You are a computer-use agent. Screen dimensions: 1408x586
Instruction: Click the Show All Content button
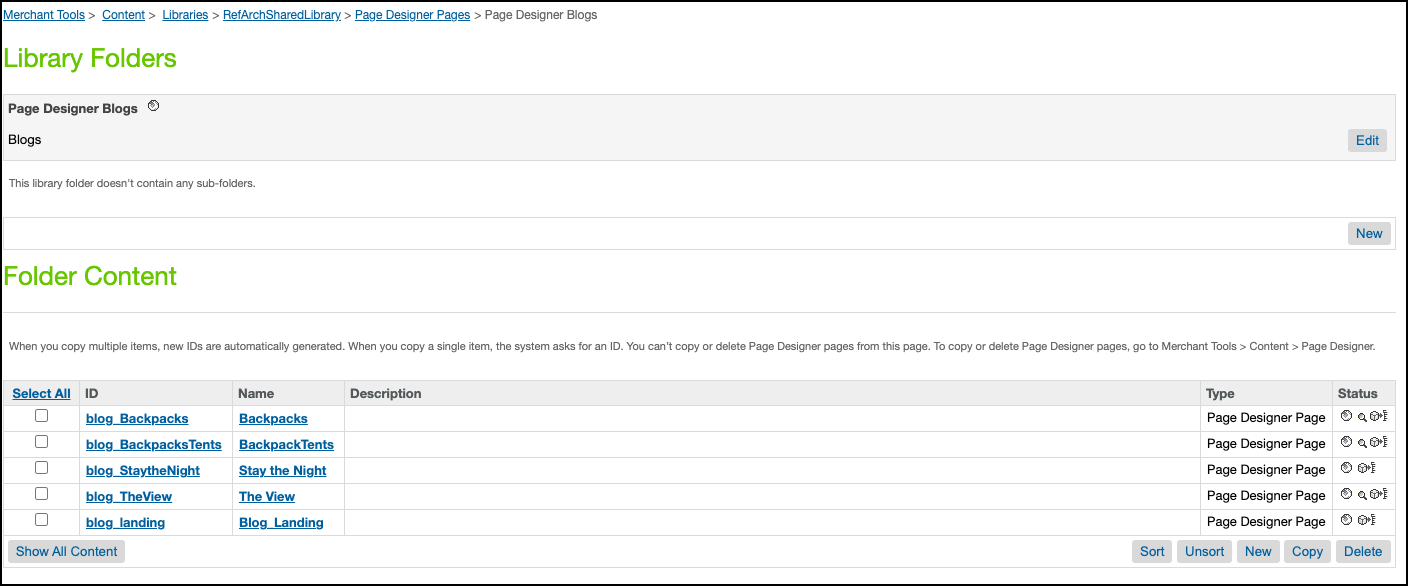(x=66, y=551)
